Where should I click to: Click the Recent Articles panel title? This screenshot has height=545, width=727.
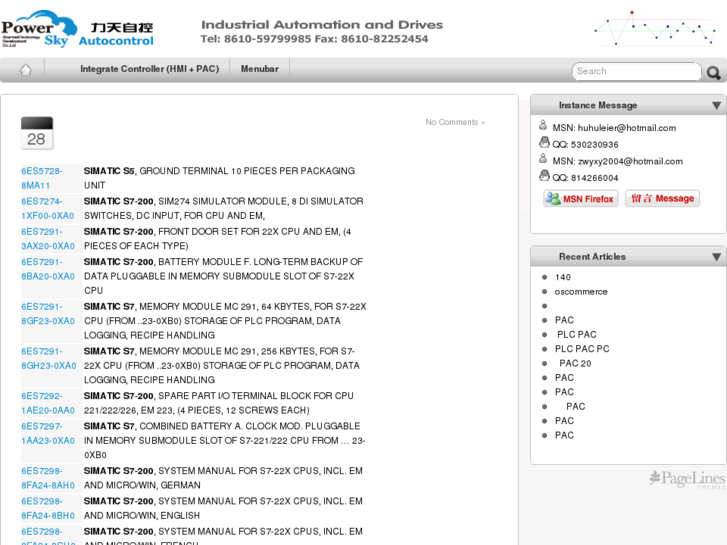[592, 256]
